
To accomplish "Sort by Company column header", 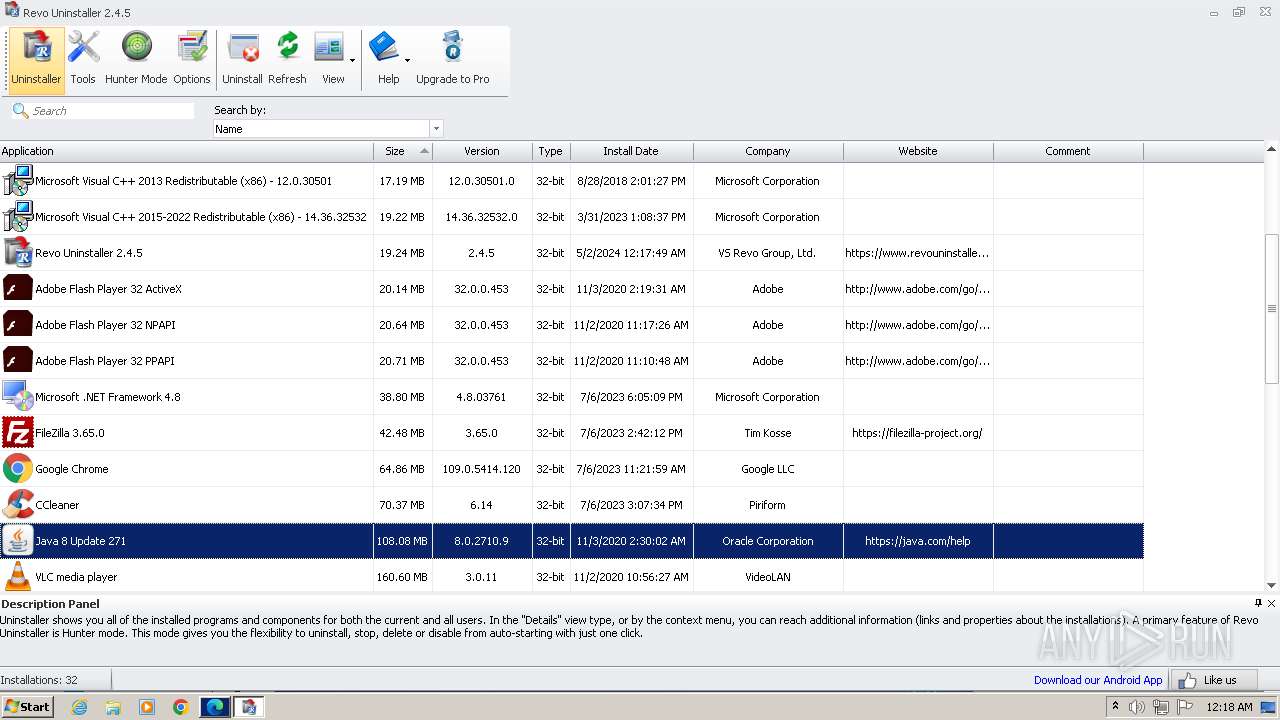I will click(x=768, y=151).
